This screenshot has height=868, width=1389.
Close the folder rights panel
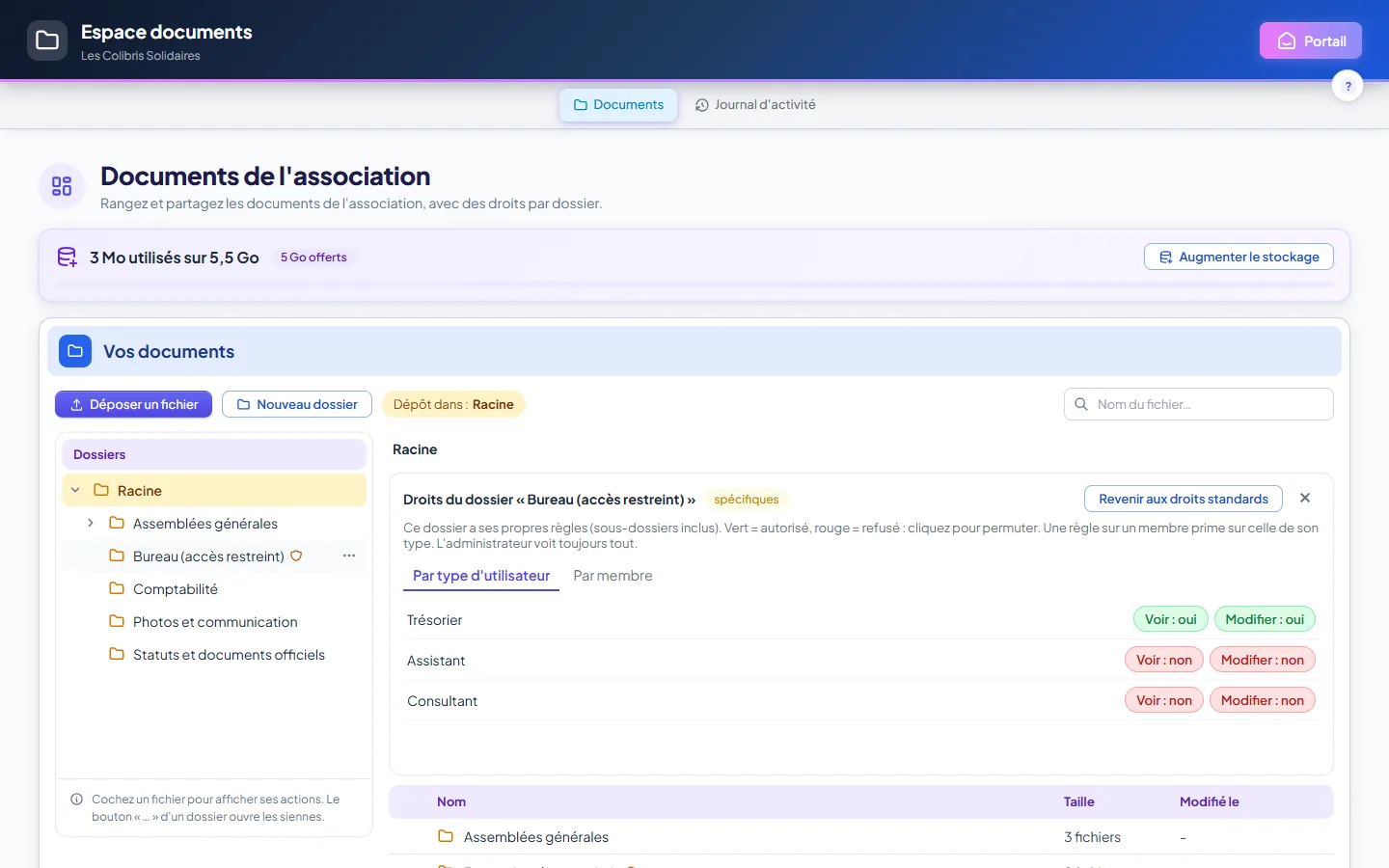[1305, 498]
